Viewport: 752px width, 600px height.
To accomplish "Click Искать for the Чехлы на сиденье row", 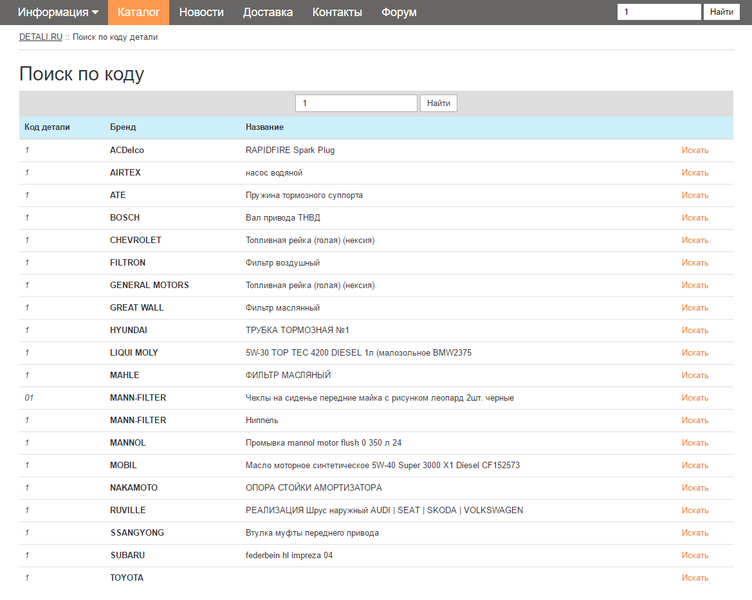I will (695, 398).
